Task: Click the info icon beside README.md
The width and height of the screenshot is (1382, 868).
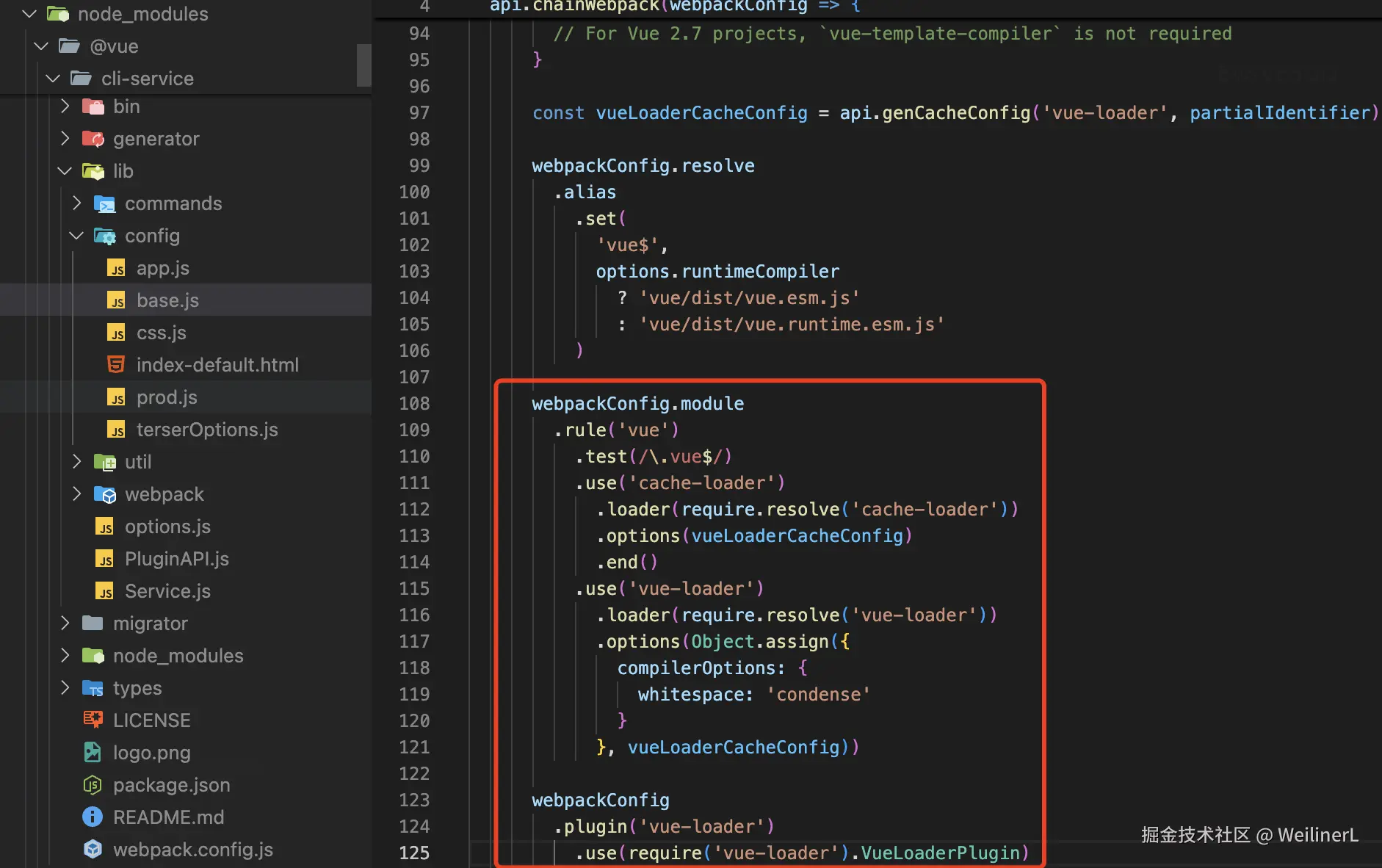Action: point(93,817)
